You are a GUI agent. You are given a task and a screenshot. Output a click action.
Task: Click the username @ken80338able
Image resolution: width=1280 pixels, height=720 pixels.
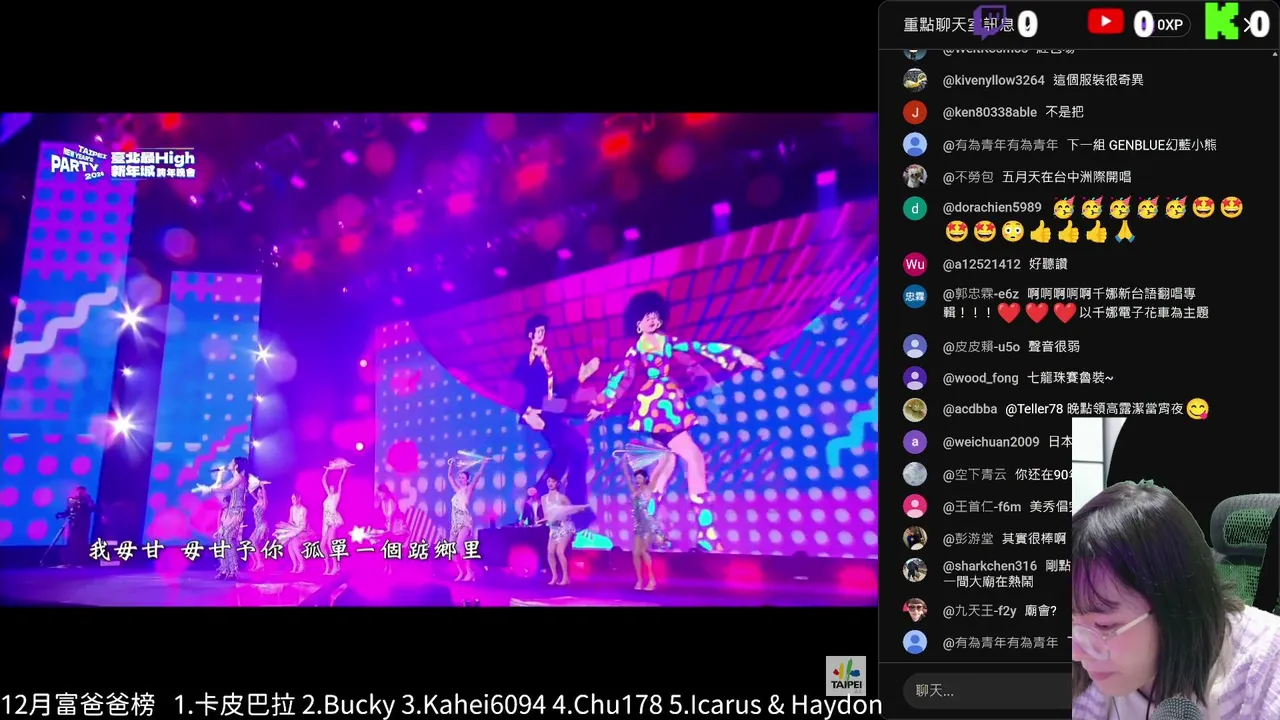click(x=989, y=112)
